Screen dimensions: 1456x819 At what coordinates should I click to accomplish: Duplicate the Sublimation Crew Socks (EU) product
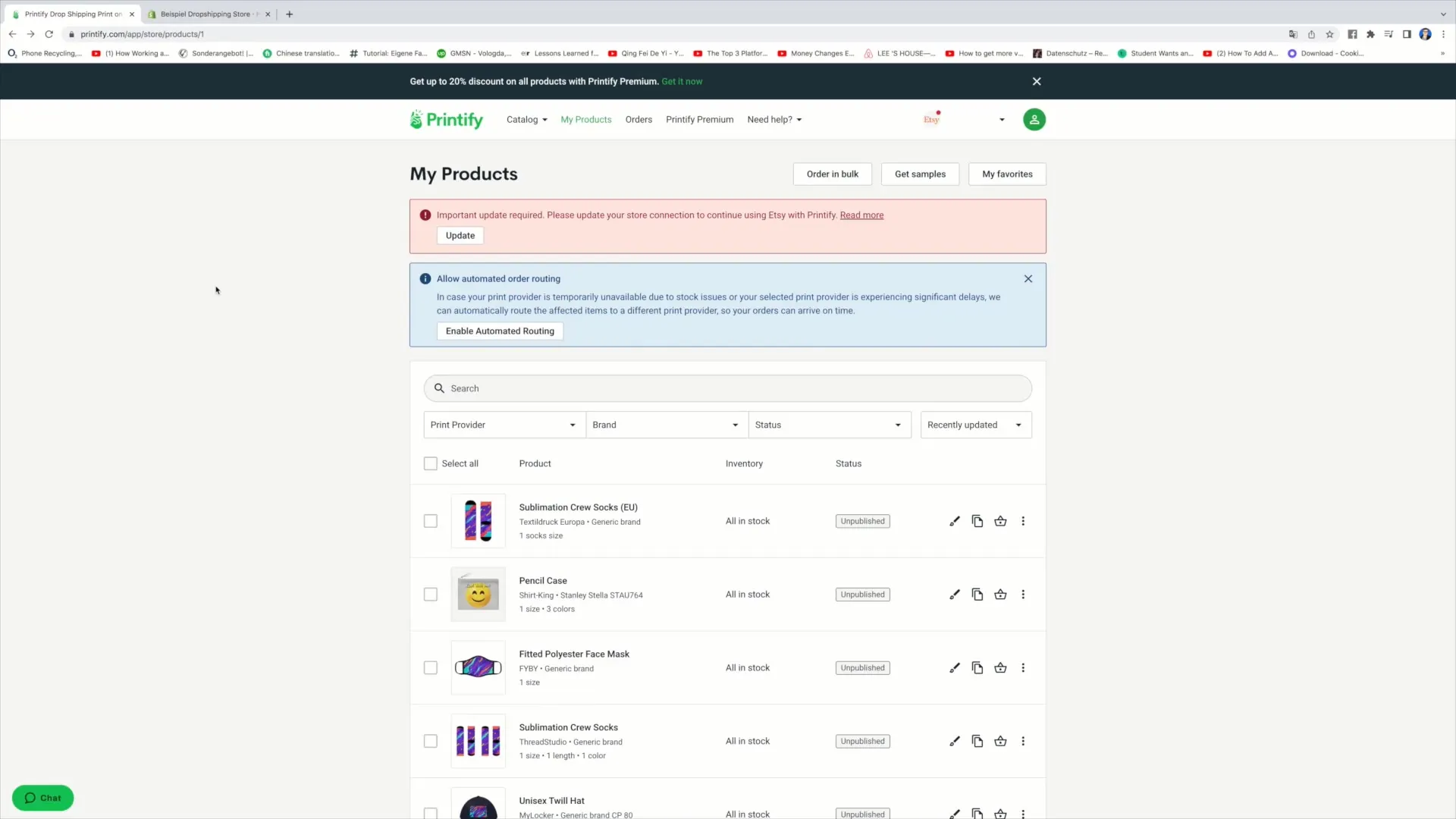pyautogui.click(x=977, y=521)
